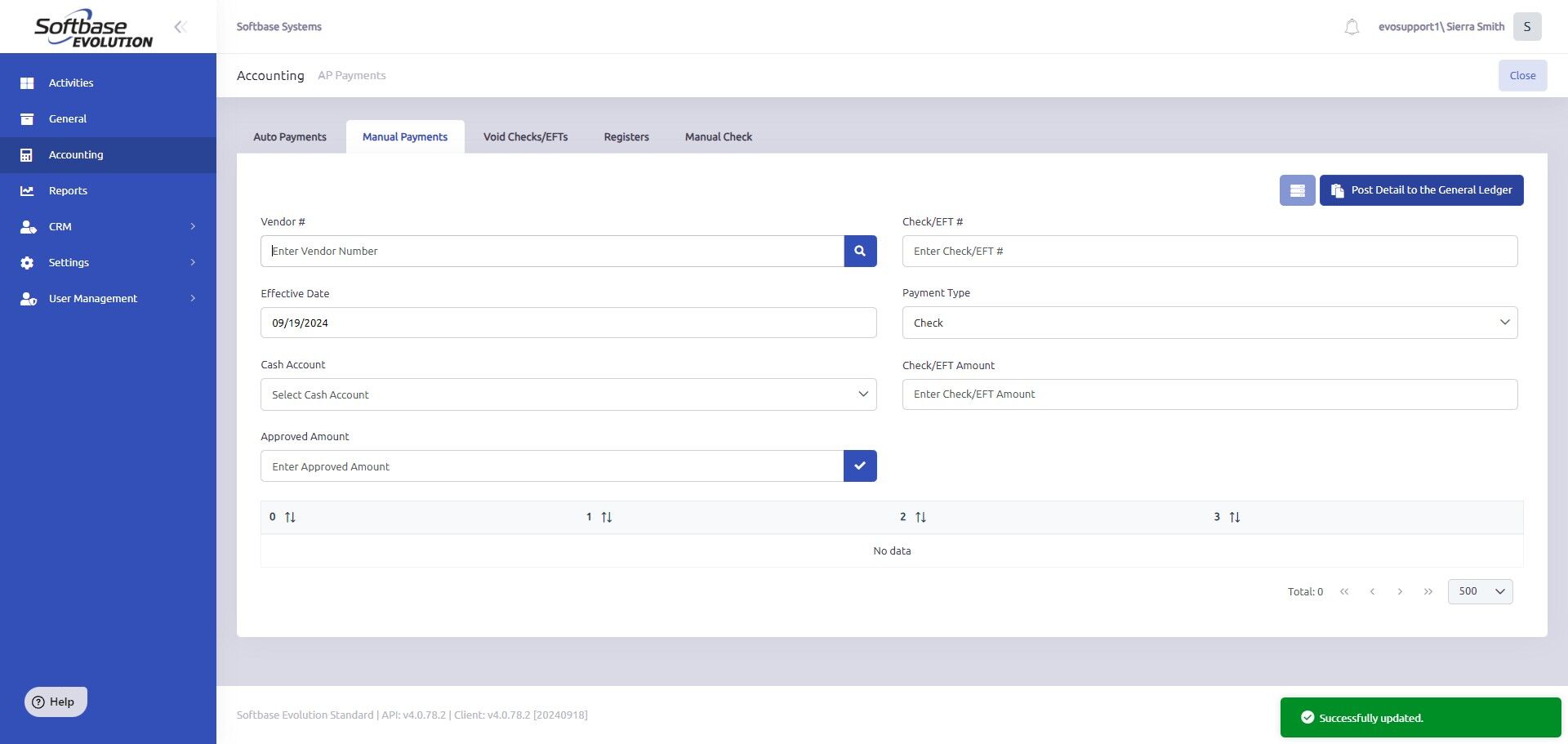Click the Softbase Evolution logo
Viewport: 1568px width, 744px height.
click(93, 29)
